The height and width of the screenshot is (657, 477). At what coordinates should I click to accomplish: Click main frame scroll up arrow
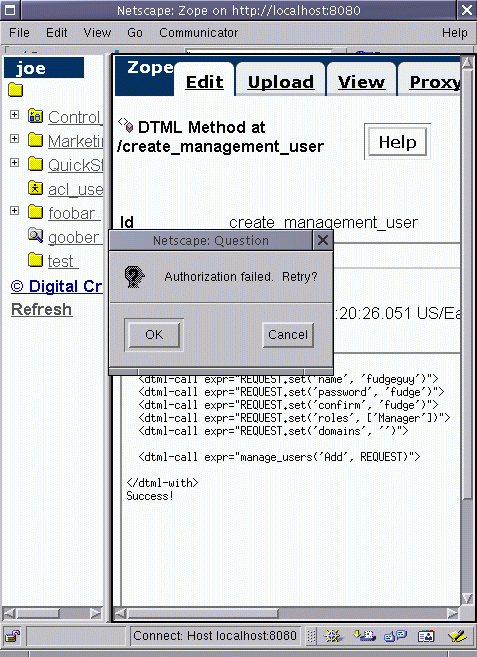click(467, 63)
